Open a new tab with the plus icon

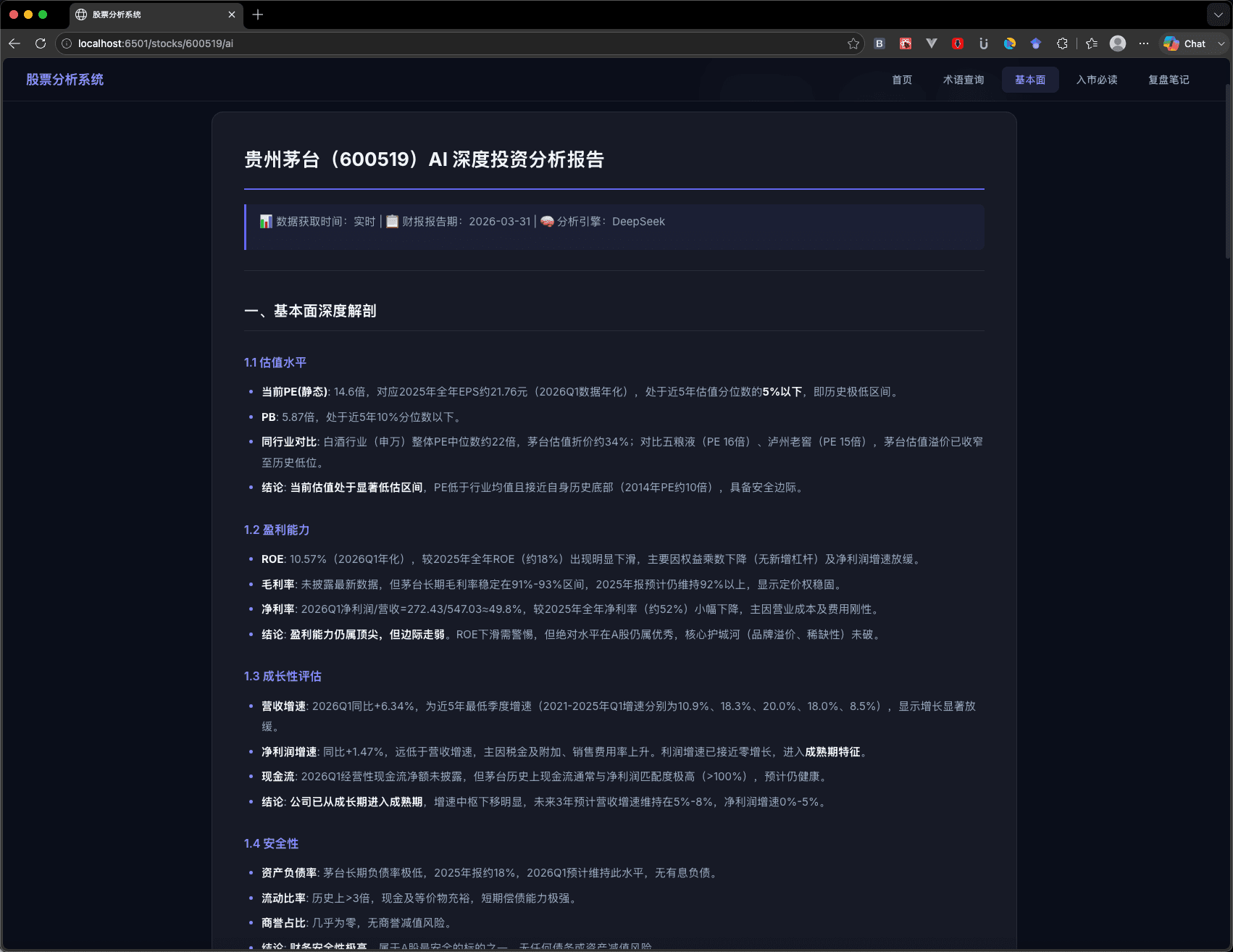(x=258, y=14)
